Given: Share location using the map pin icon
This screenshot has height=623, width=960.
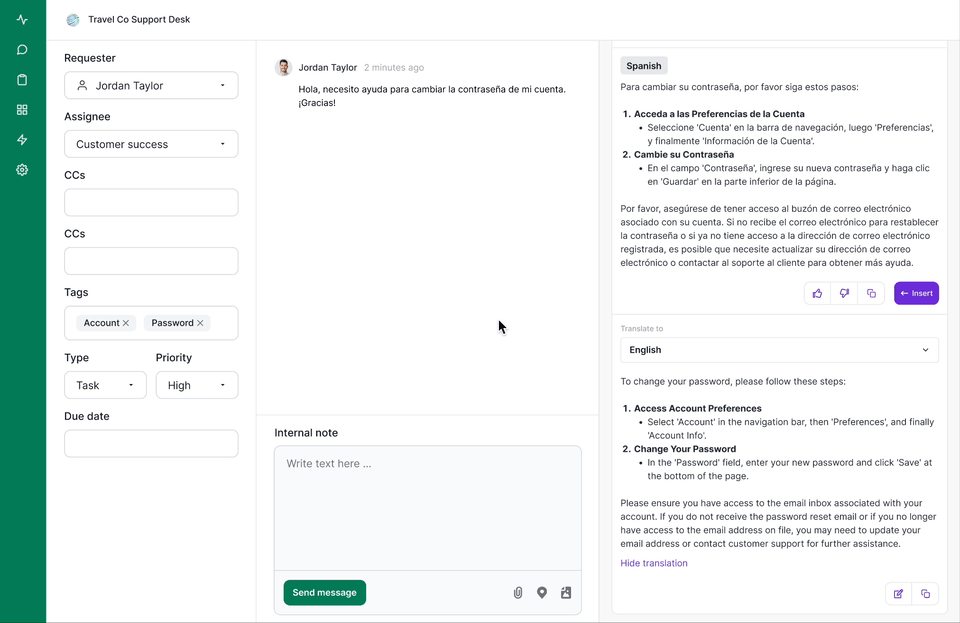Looking at the screenshot, I should click(542, 592).
